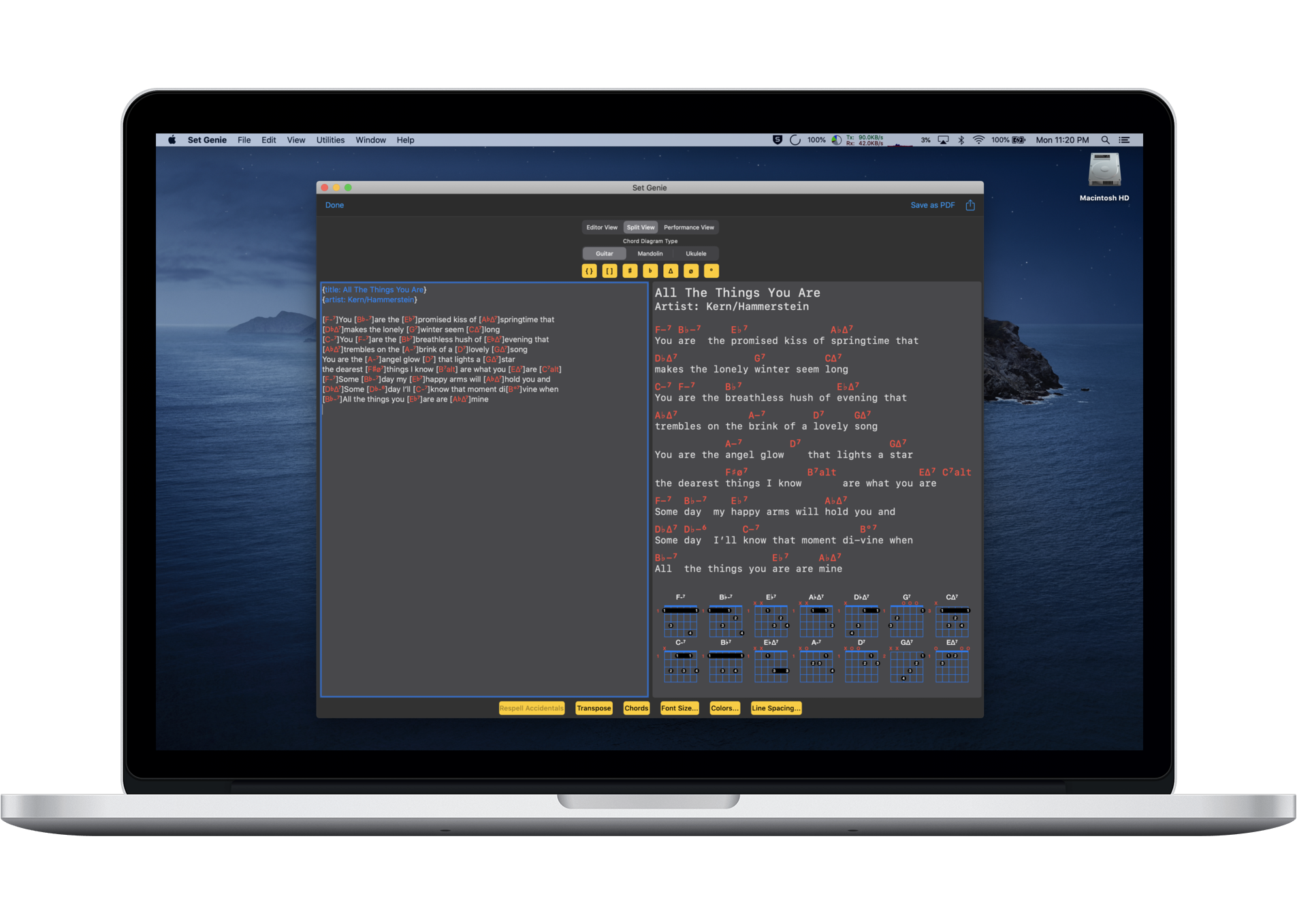Image resolution: width=1297 pixels, height=924 pixels.
Task: Click the preview title 'All The Things You Are'
Action: [737, 293]
